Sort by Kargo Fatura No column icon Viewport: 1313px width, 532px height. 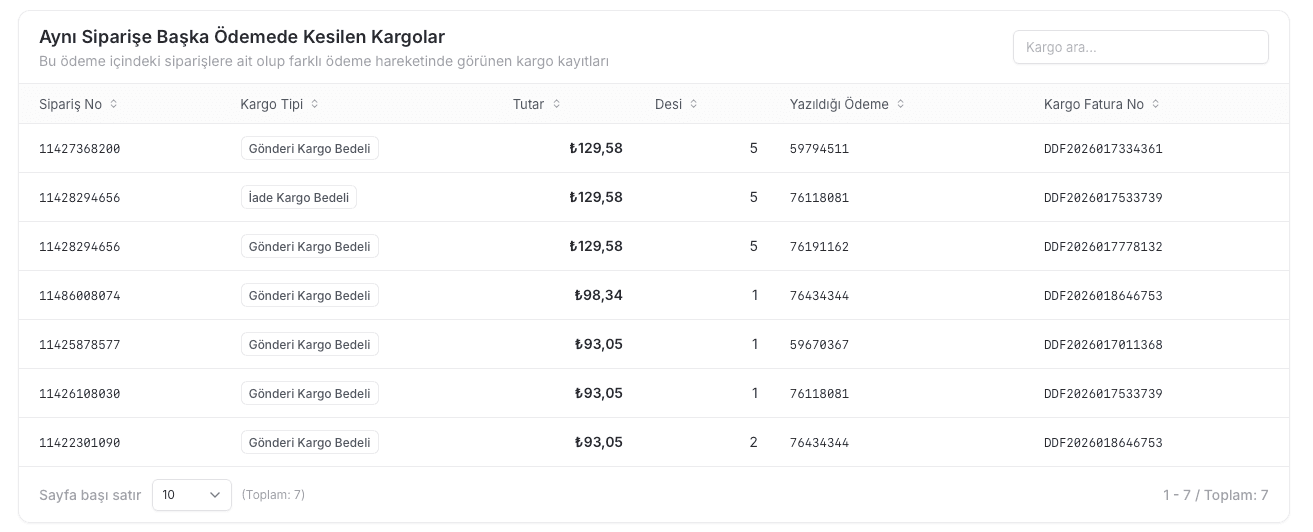coord(1156,104)
